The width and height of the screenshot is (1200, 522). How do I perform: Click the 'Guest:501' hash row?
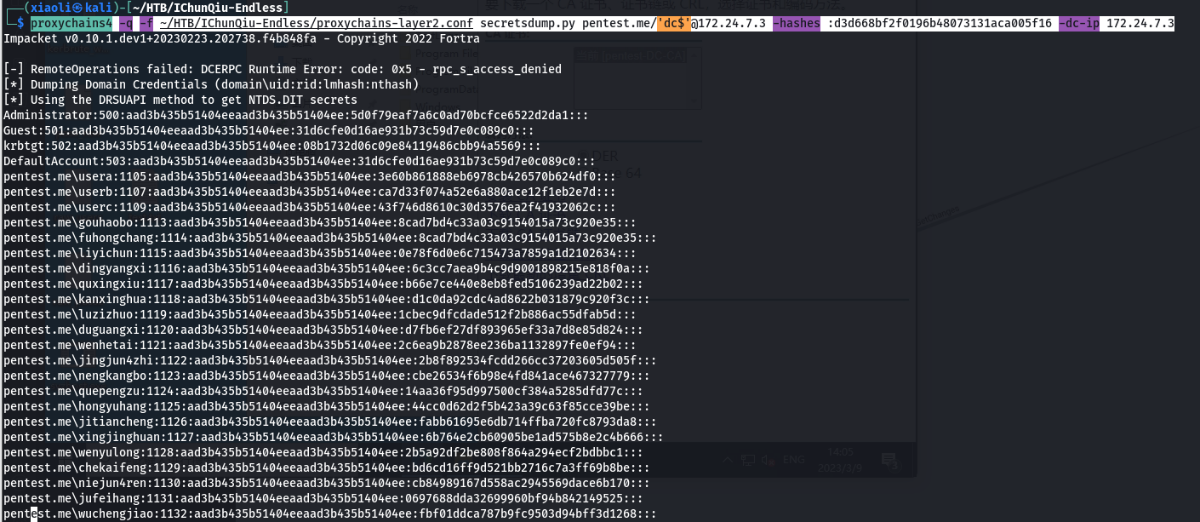tap(268, 130)
